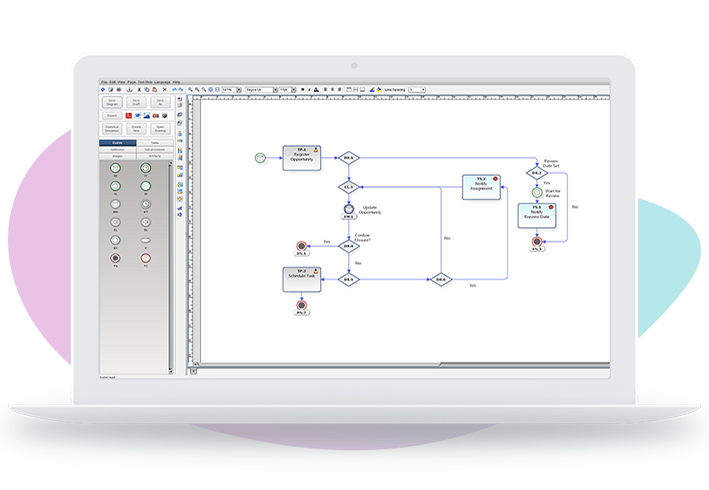Click the Save Diagram button

click(x=112, y=102)
